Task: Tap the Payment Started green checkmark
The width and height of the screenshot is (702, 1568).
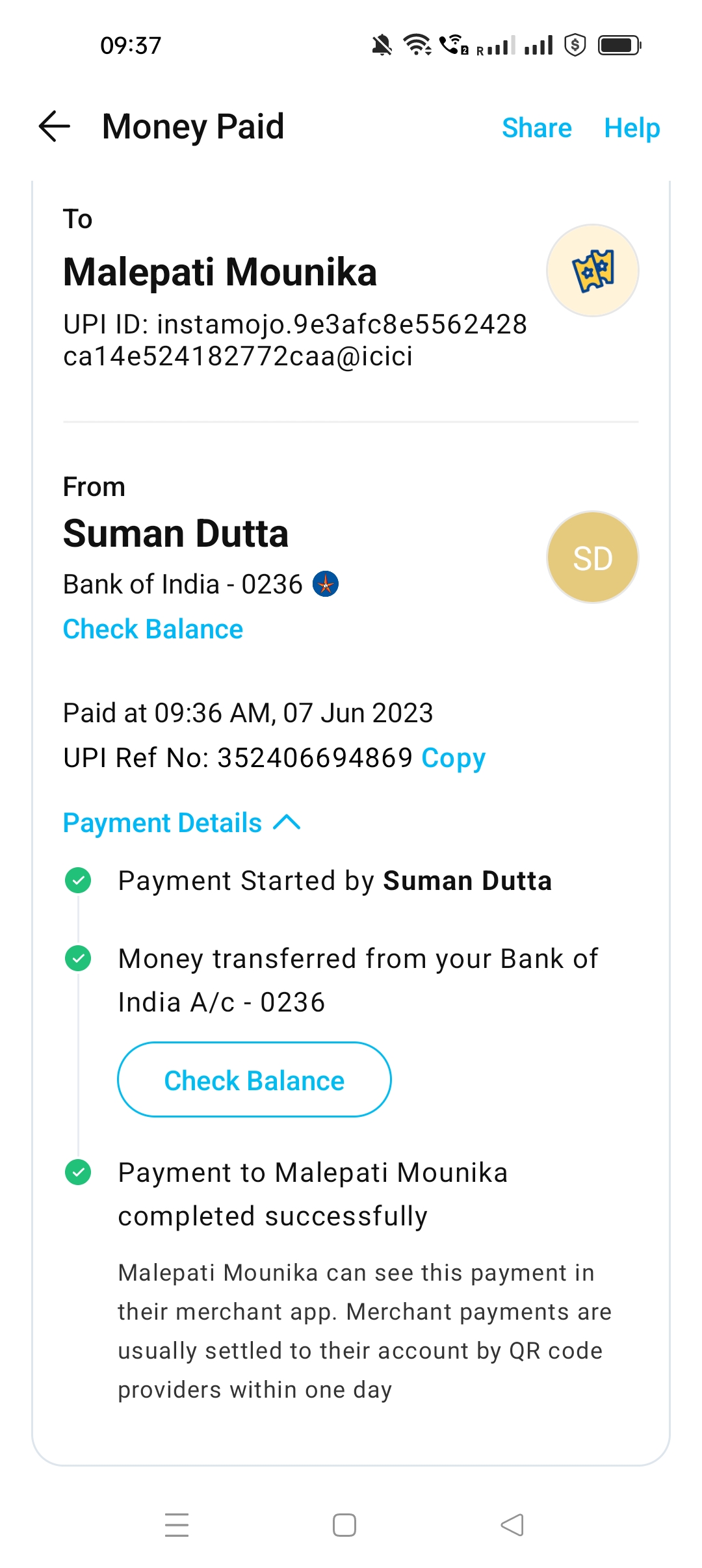Action: coord(79,881)
